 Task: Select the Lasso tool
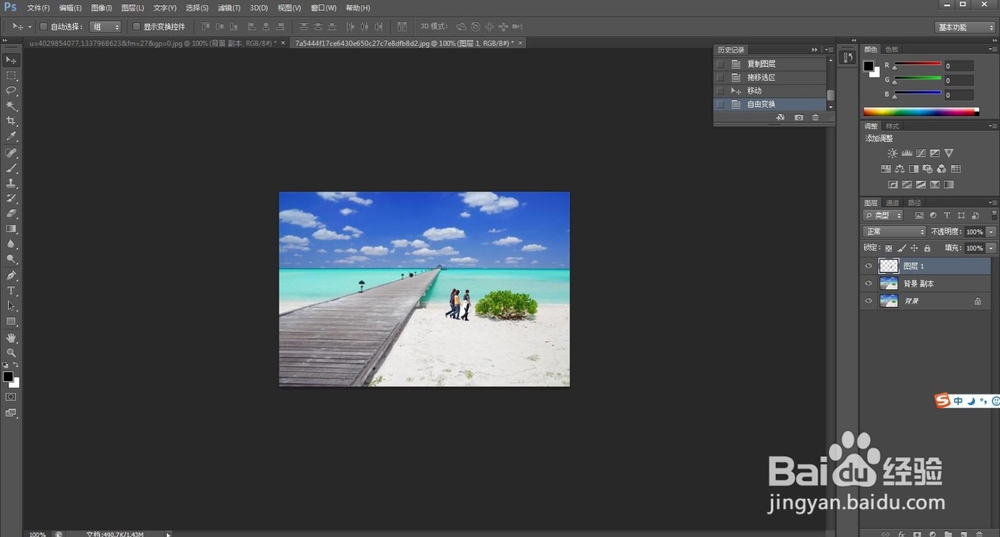click(11, 91)
